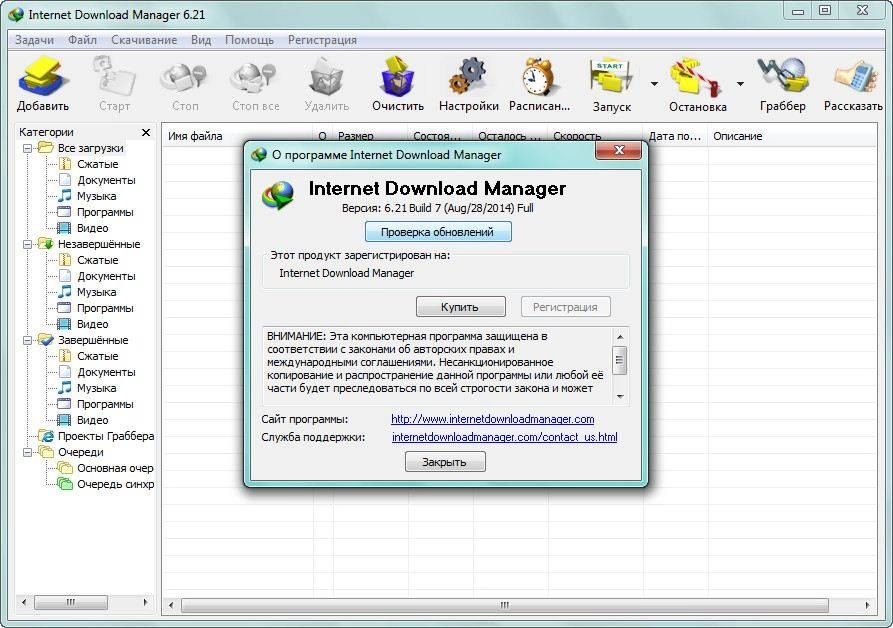This screenshot has height=628, width=893.
Task: Select Музыка under Все загрузки
Action: click(x=97, y=196)
